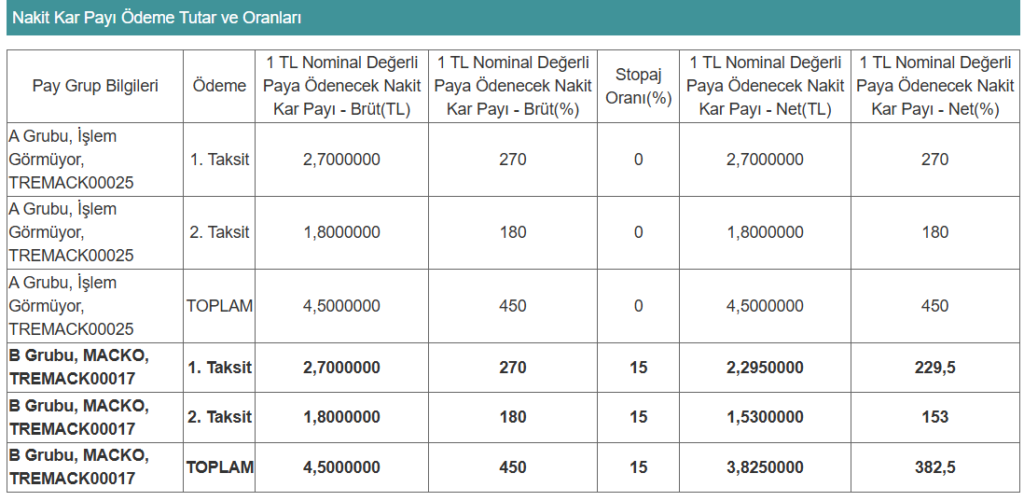Select bold '2. Taksit' payment cell of B Grubu
The height and width of the screenshot is (501, 1024).
pyautogui.click(x=219, y=417)
